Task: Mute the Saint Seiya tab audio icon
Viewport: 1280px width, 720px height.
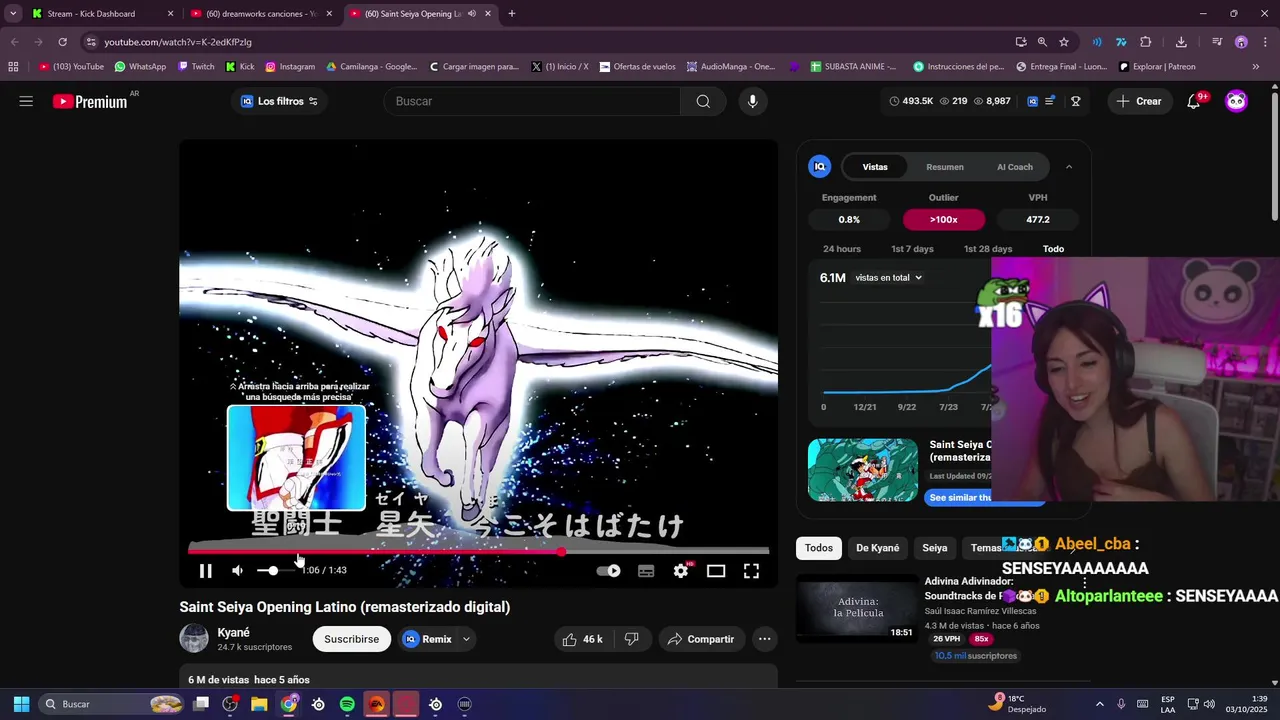Action: [x=471, y=14]
